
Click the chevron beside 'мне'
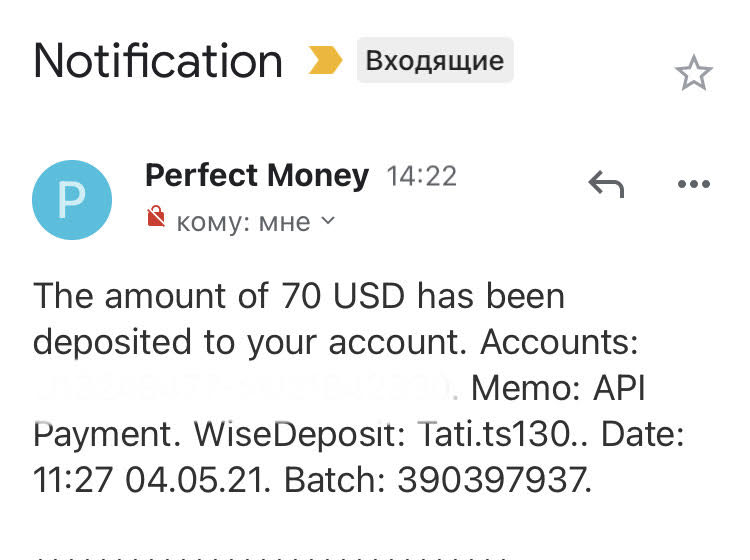327,220
